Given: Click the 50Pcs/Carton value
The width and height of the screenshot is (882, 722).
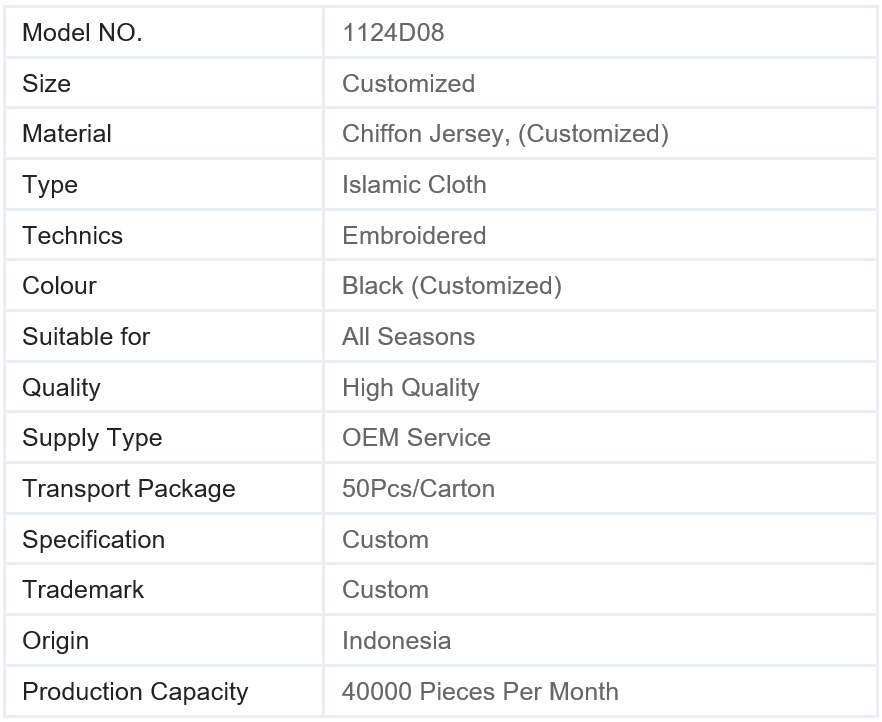Looking at the screenshot, I should click(x=418, y=489).
